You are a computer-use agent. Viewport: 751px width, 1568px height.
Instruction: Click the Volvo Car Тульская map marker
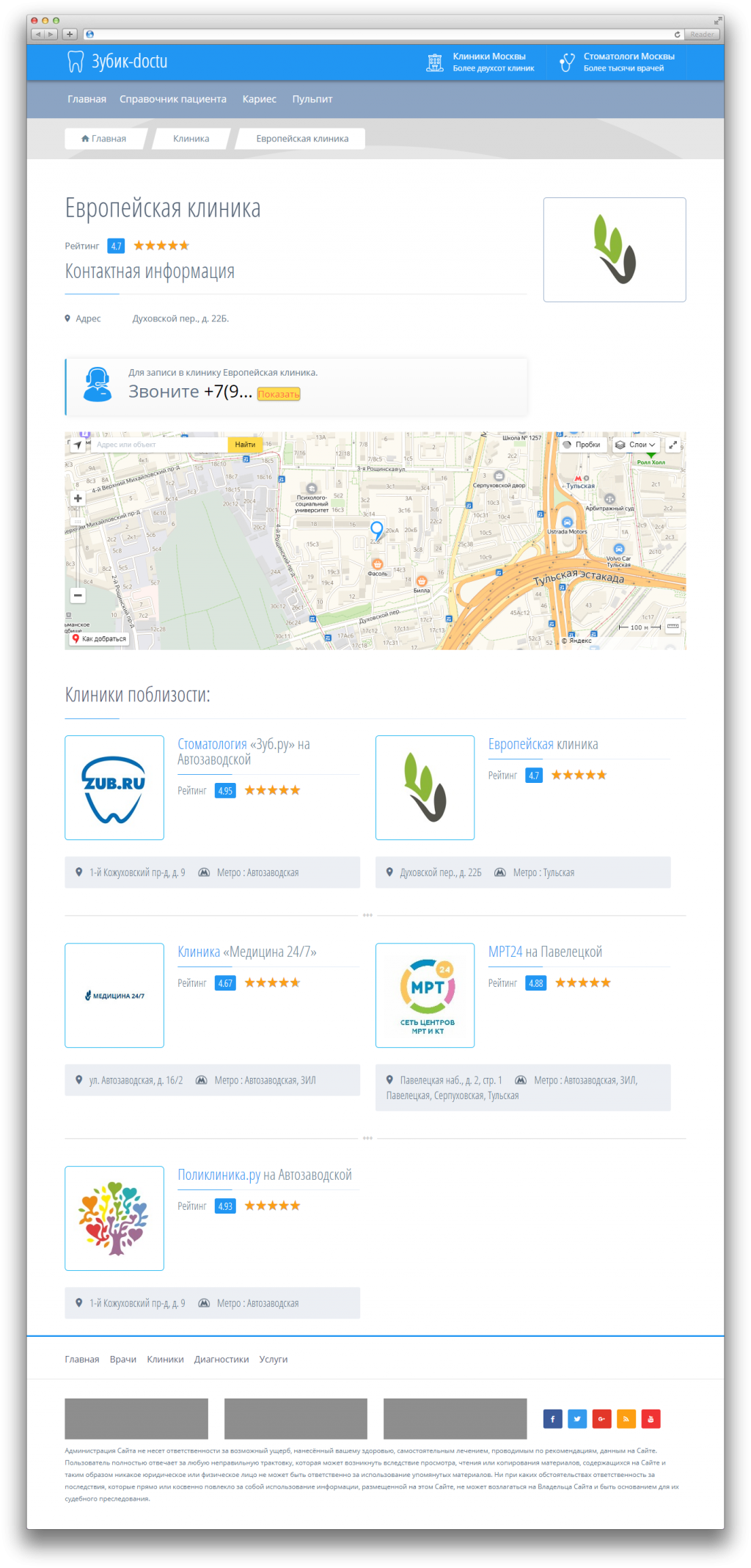click(x=619, y=549)
